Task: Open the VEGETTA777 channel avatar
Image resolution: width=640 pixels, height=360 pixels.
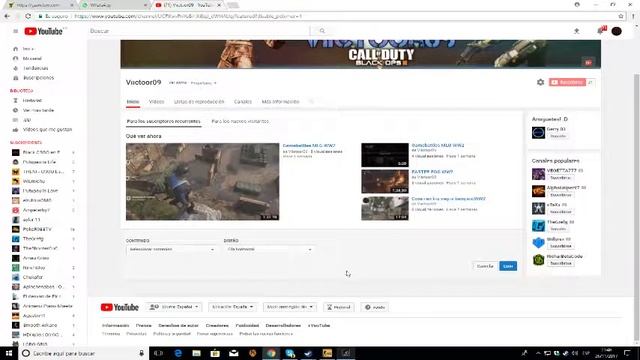Action: [x=538, y=174]
